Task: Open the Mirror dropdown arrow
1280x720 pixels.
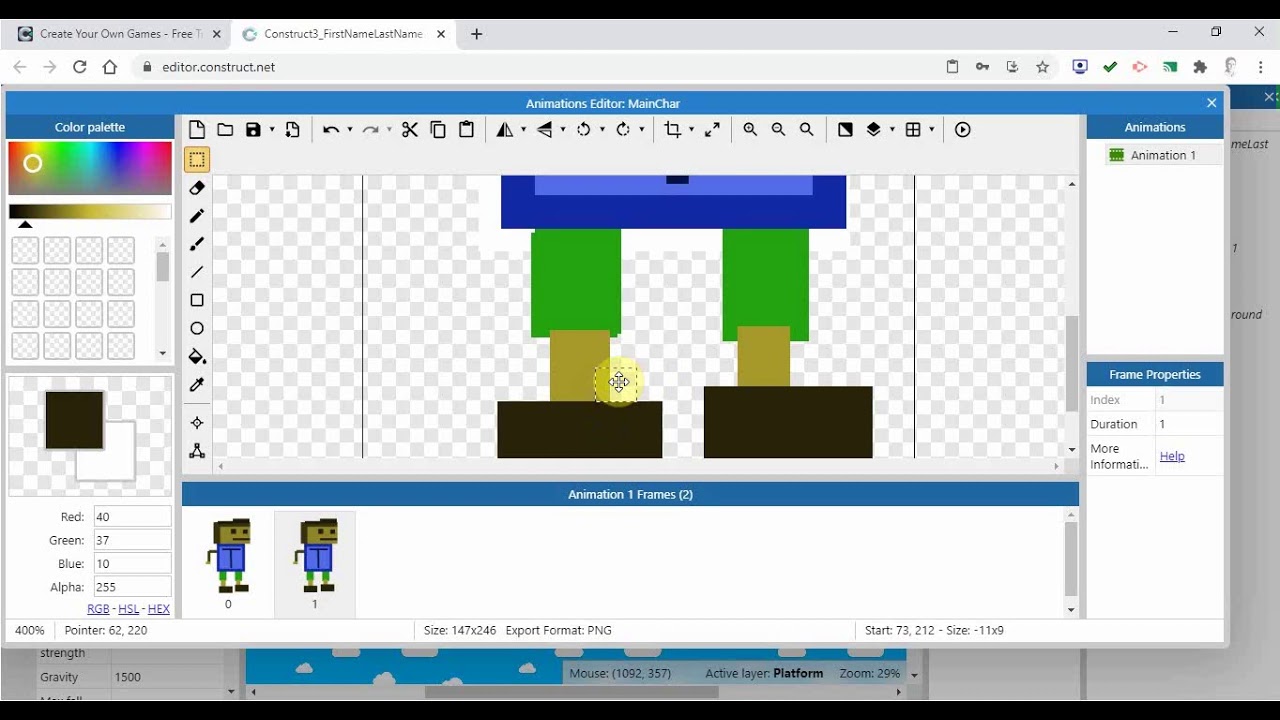Action: 523,130
